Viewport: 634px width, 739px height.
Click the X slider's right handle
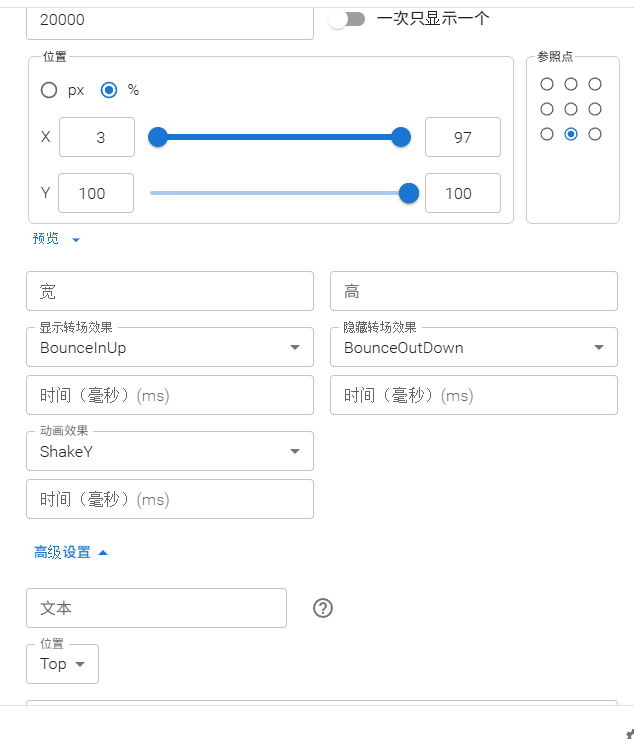click(x=401, y=137)
